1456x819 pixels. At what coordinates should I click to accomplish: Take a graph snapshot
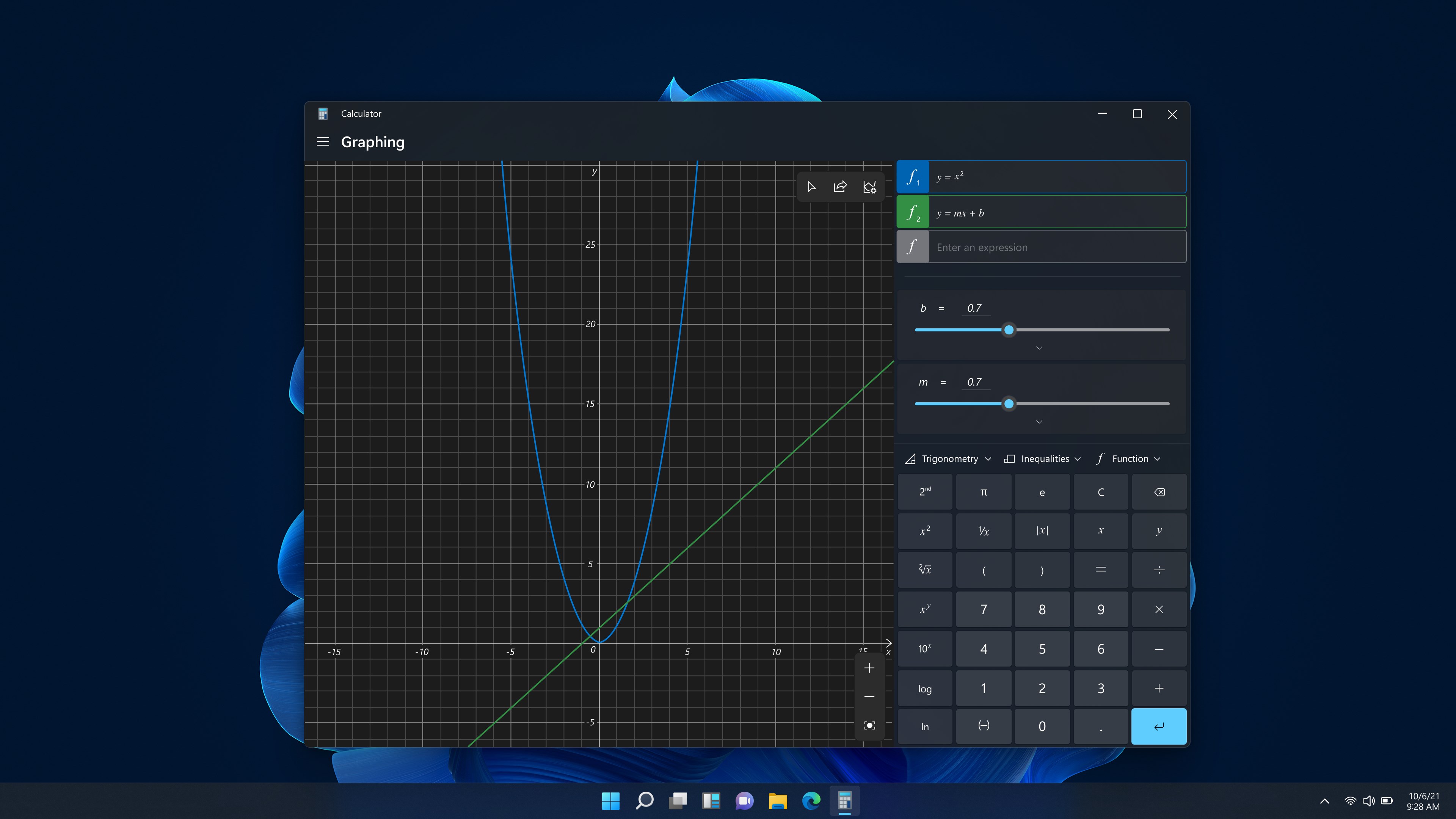pyautogui.click(x=869, y=725)
